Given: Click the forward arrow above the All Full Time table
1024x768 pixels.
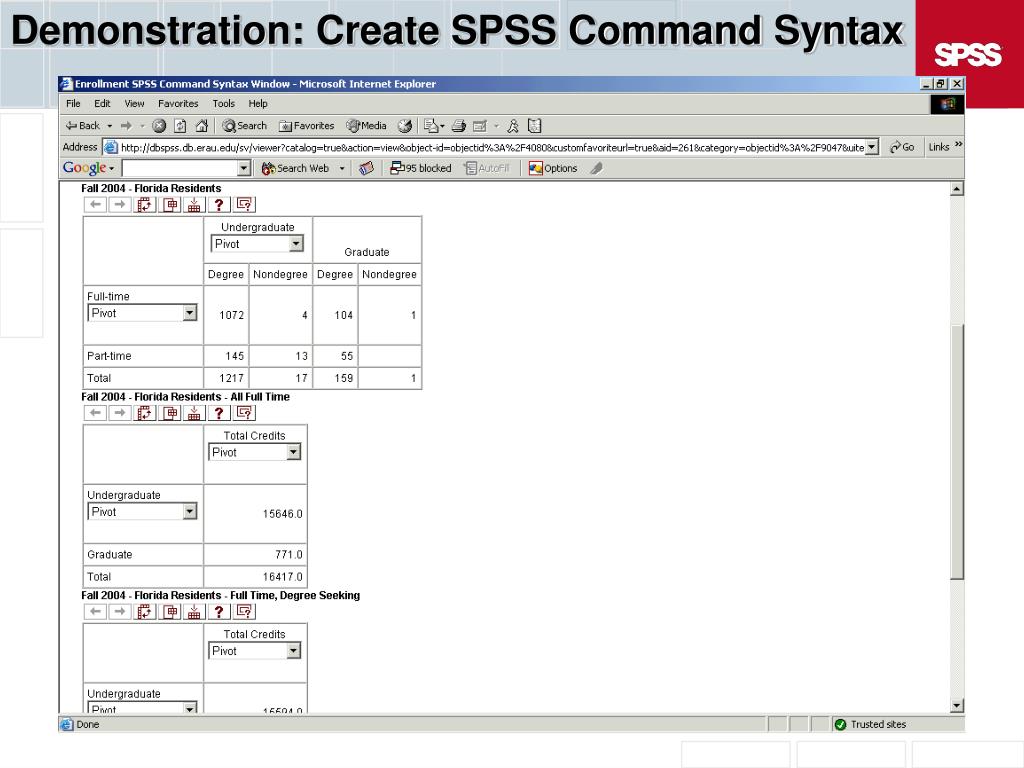Looking at the screenshot, I should (x=120, y=413).
